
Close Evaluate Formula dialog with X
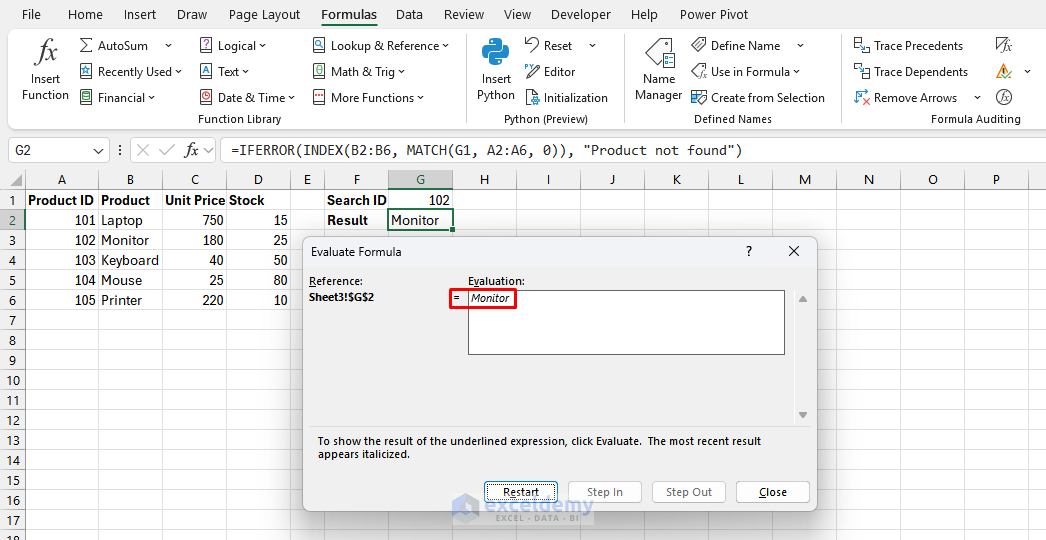tap(794, 252)
